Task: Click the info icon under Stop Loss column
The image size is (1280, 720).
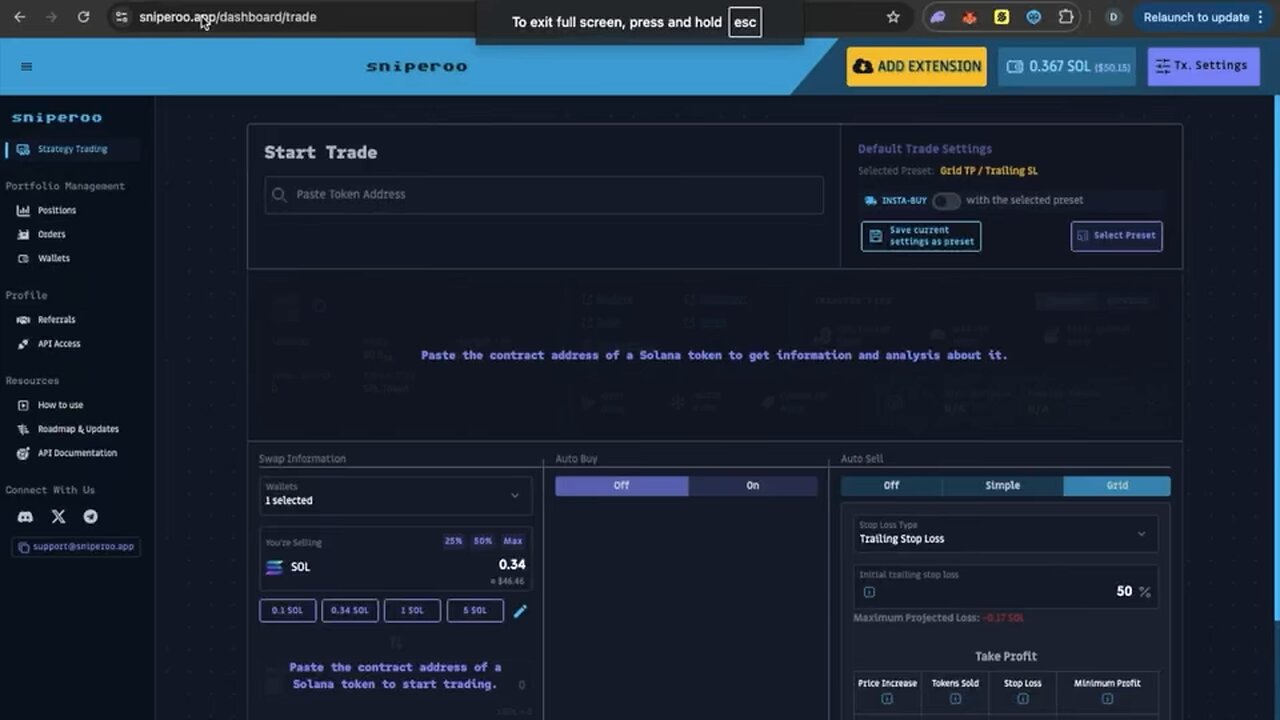Action: (1022, 699)
